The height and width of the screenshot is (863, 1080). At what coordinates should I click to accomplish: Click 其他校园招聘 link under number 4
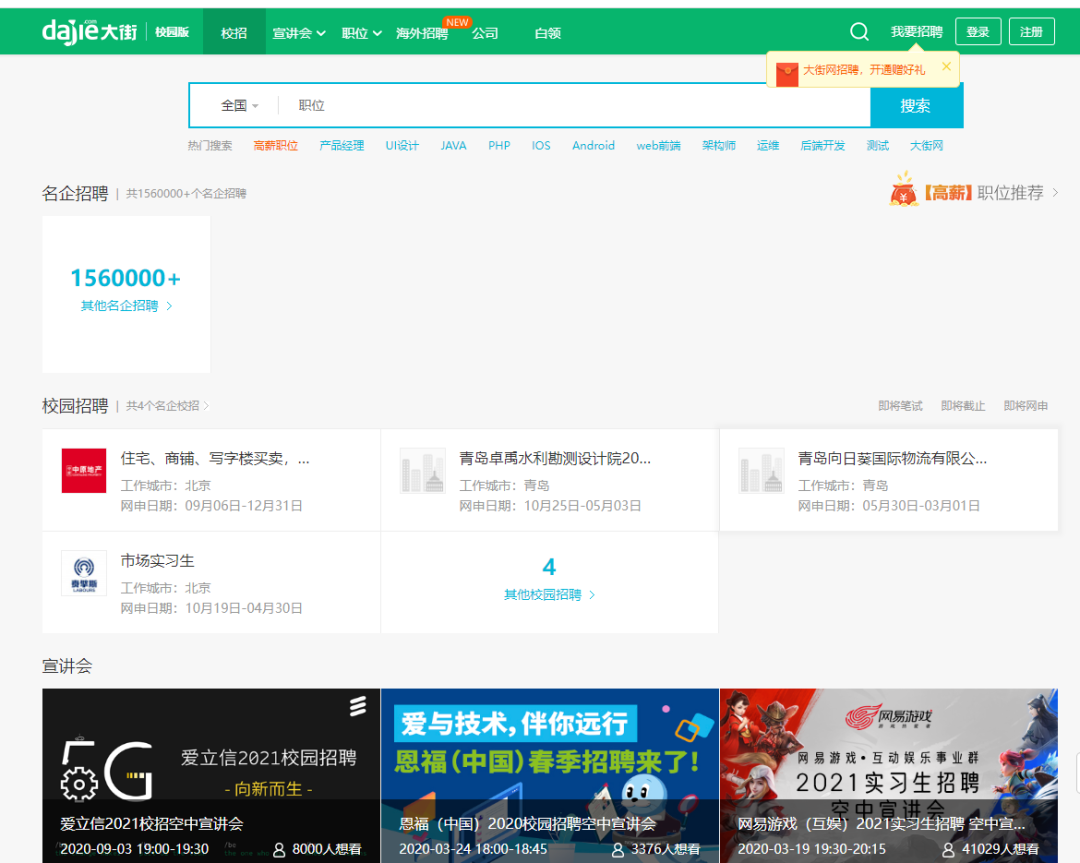[549, 594]
